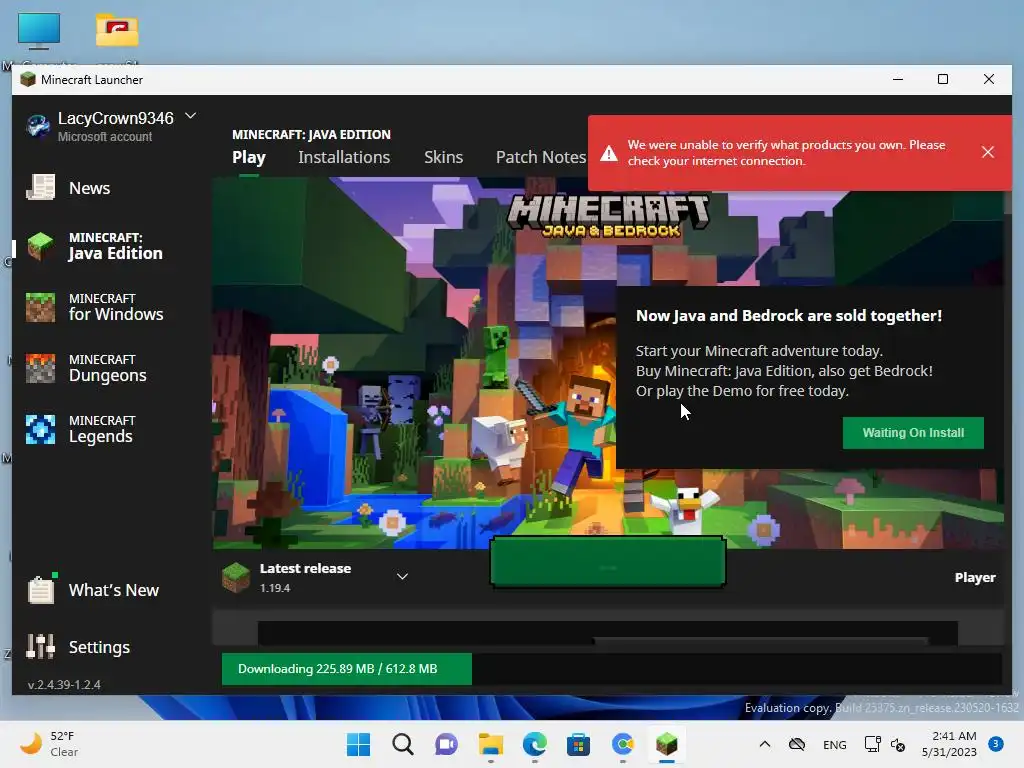Click the warning triangle icon in error banner

(609, 153)
